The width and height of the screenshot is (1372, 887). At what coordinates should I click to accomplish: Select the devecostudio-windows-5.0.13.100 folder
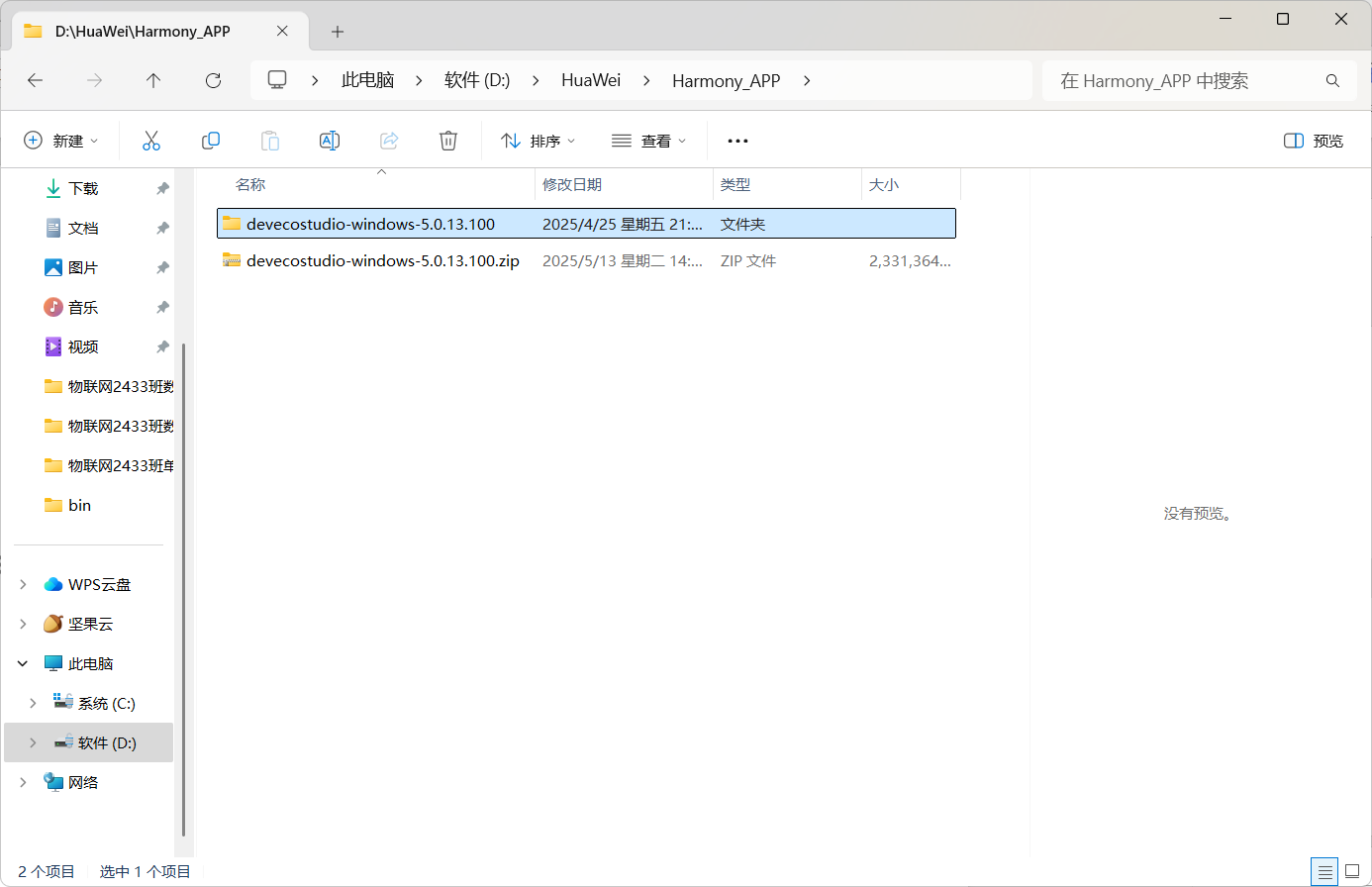coord(586,224)
